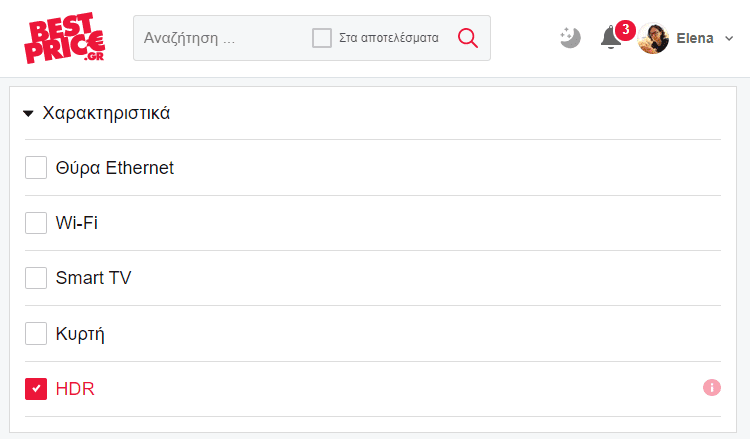Image resolution: width=750 pixels, height=439 pixels.
Task: Click into the Αναζήτηση search field
Action: 222,38
